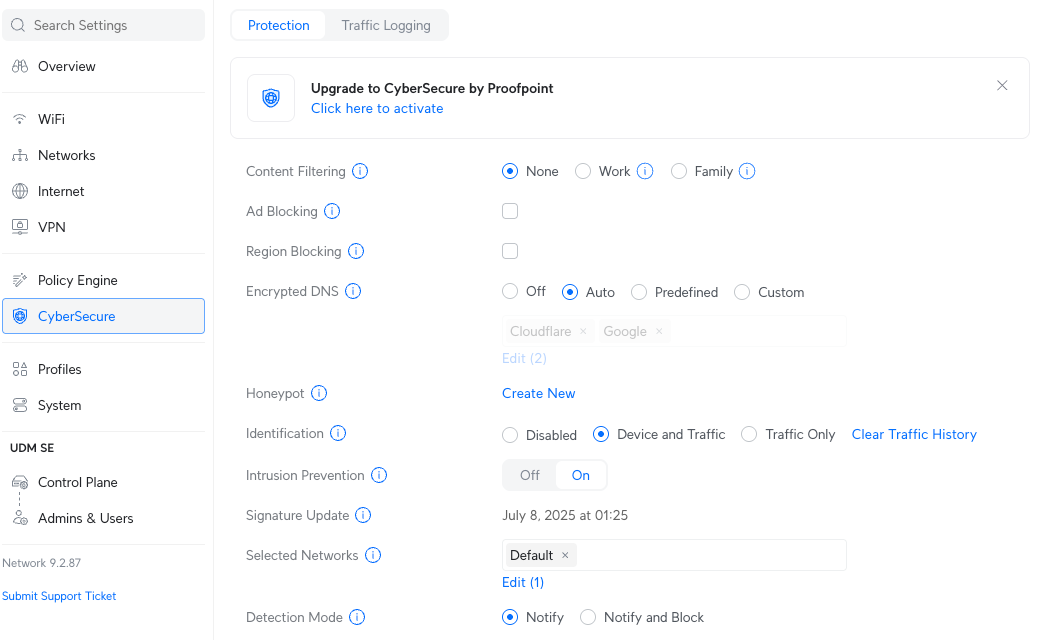Screen dimensions: 1043x640
Task: Enable the Ad Blocking checkbox
Action: [x=510, y=211]
